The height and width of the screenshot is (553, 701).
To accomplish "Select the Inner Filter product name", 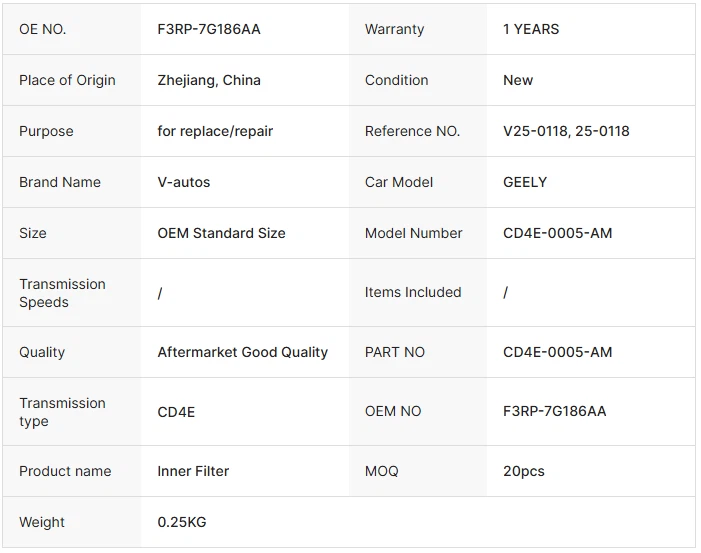I will (193, 471).
